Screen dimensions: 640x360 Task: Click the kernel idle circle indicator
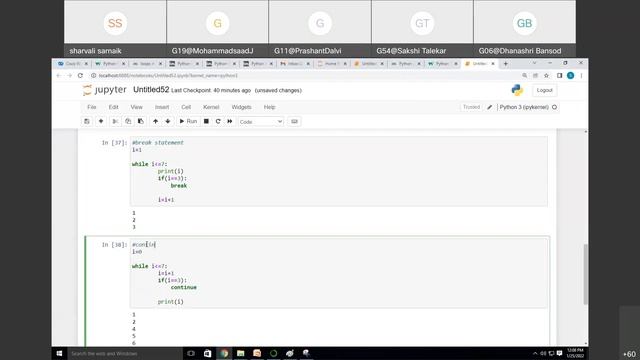click(x=554, y=107)
